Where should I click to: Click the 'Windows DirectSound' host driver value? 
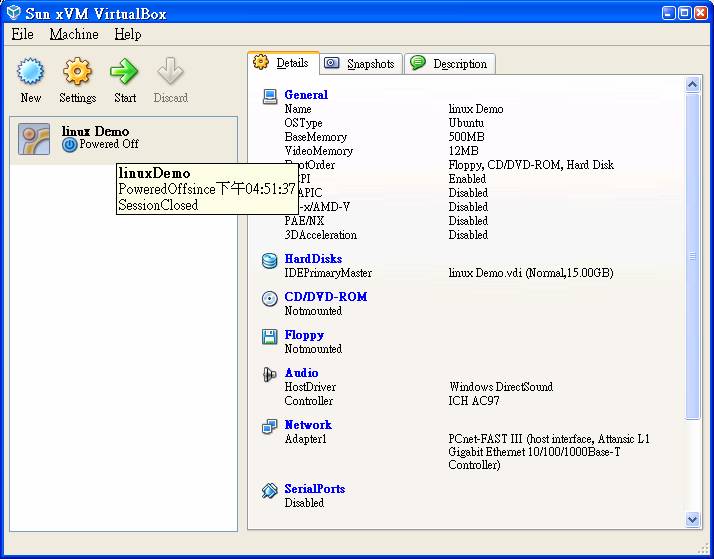point(501,387)
